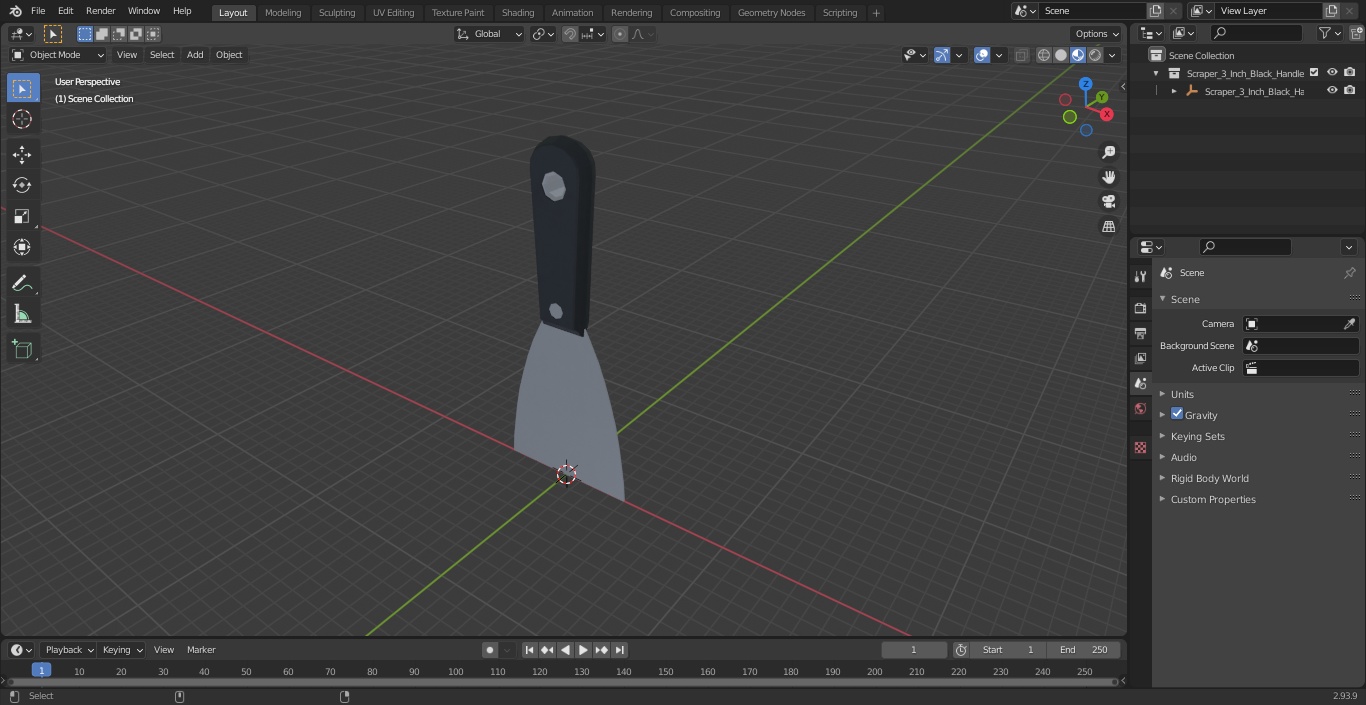Open the Render menu
The height and width of the screenshot is (705, 1366).
coord(100,11)
